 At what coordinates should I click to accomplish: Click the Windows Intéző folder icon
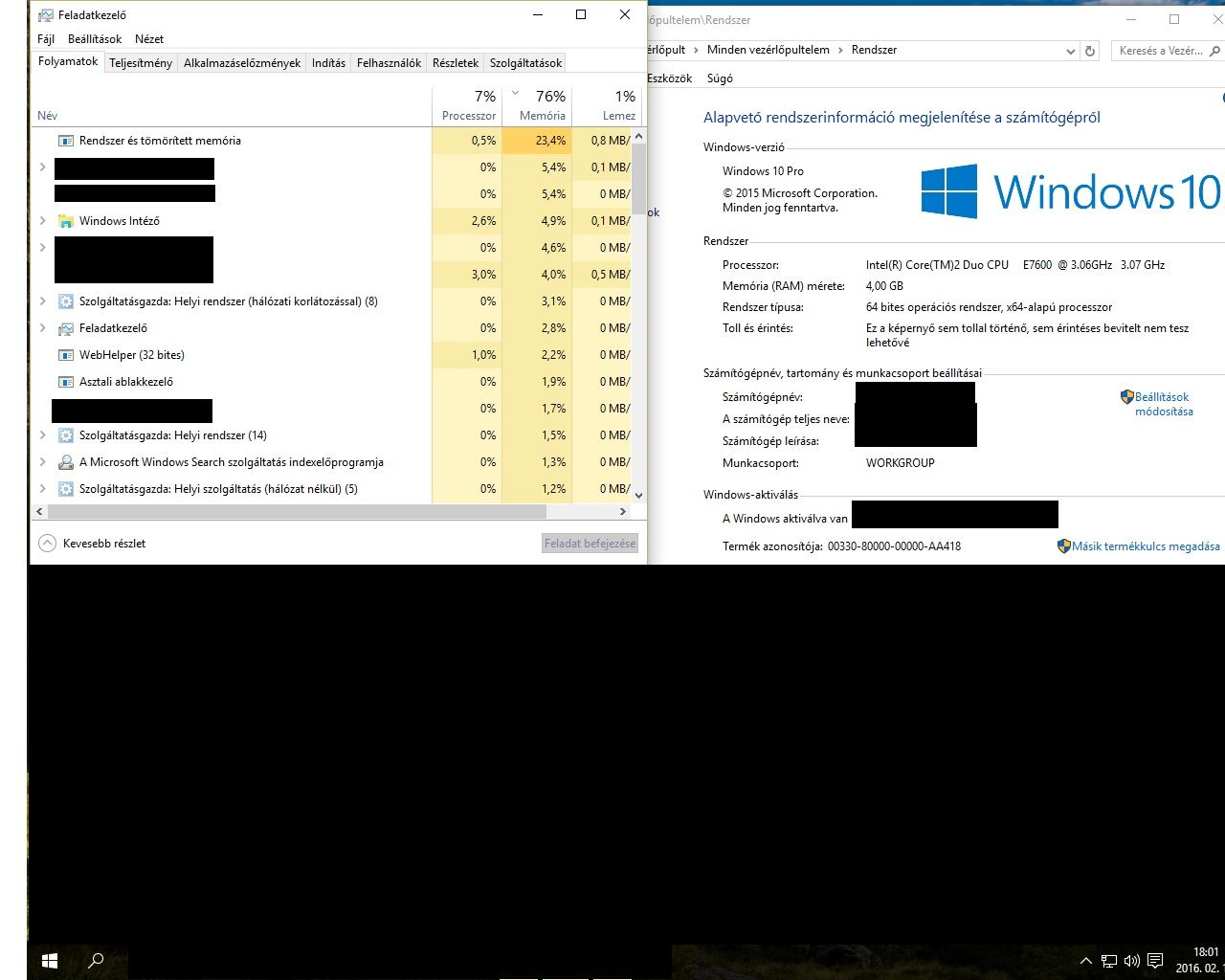(x=66, y=221)
